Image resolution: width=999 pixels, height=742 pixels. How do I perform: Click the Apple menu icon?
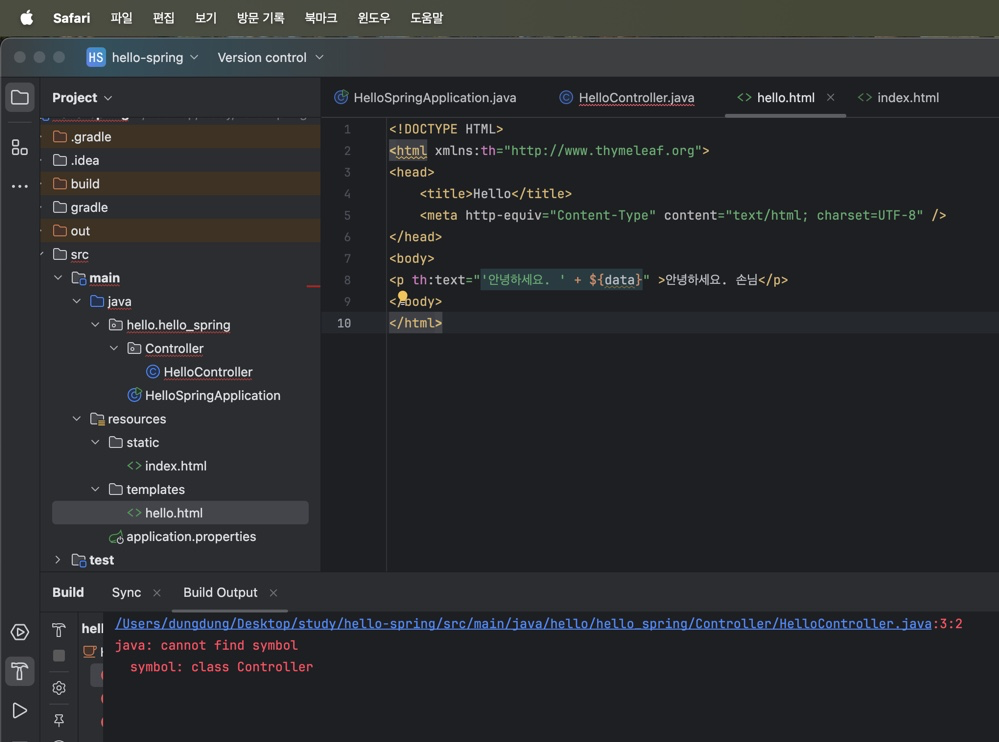[27, 18]
